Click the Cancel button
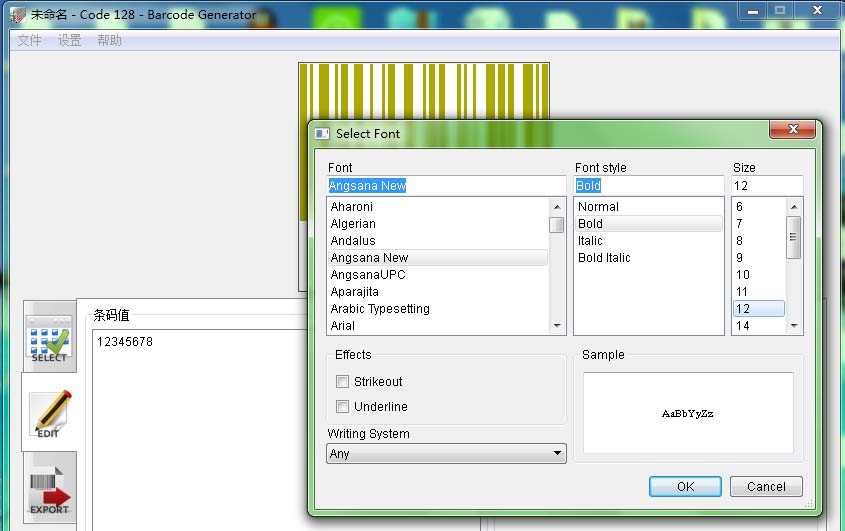This screenshot has width=845, height=531. tap(766, 486)
